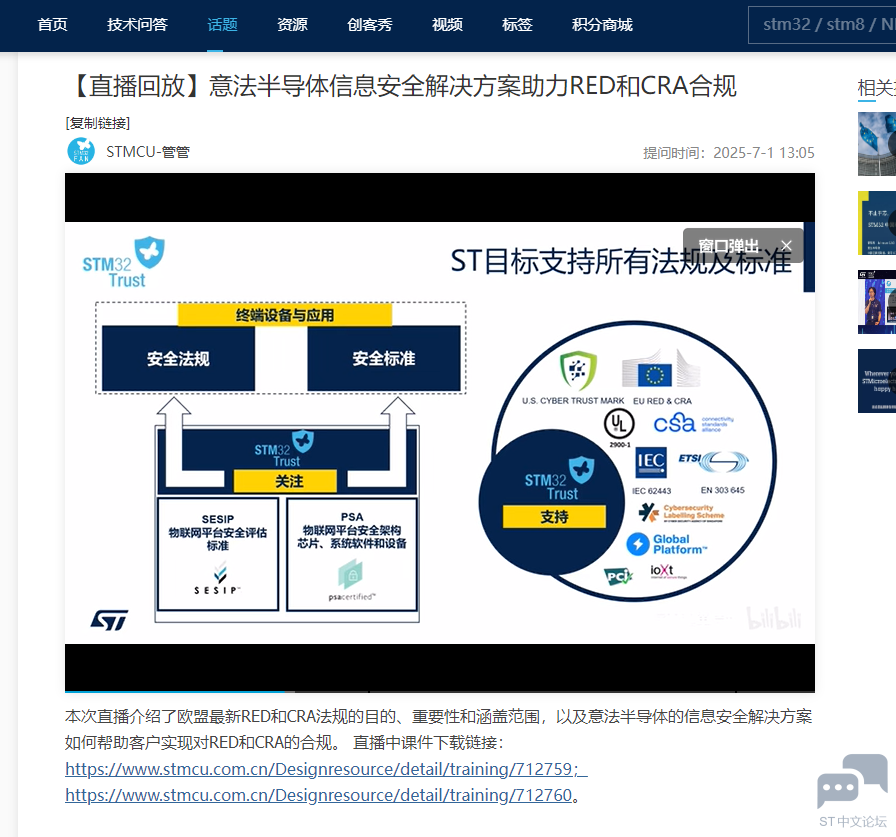Viewport: 896px width, 837px height.
Task: Open first related thumbnail with EU flags
Action: [x=877, y=144]
